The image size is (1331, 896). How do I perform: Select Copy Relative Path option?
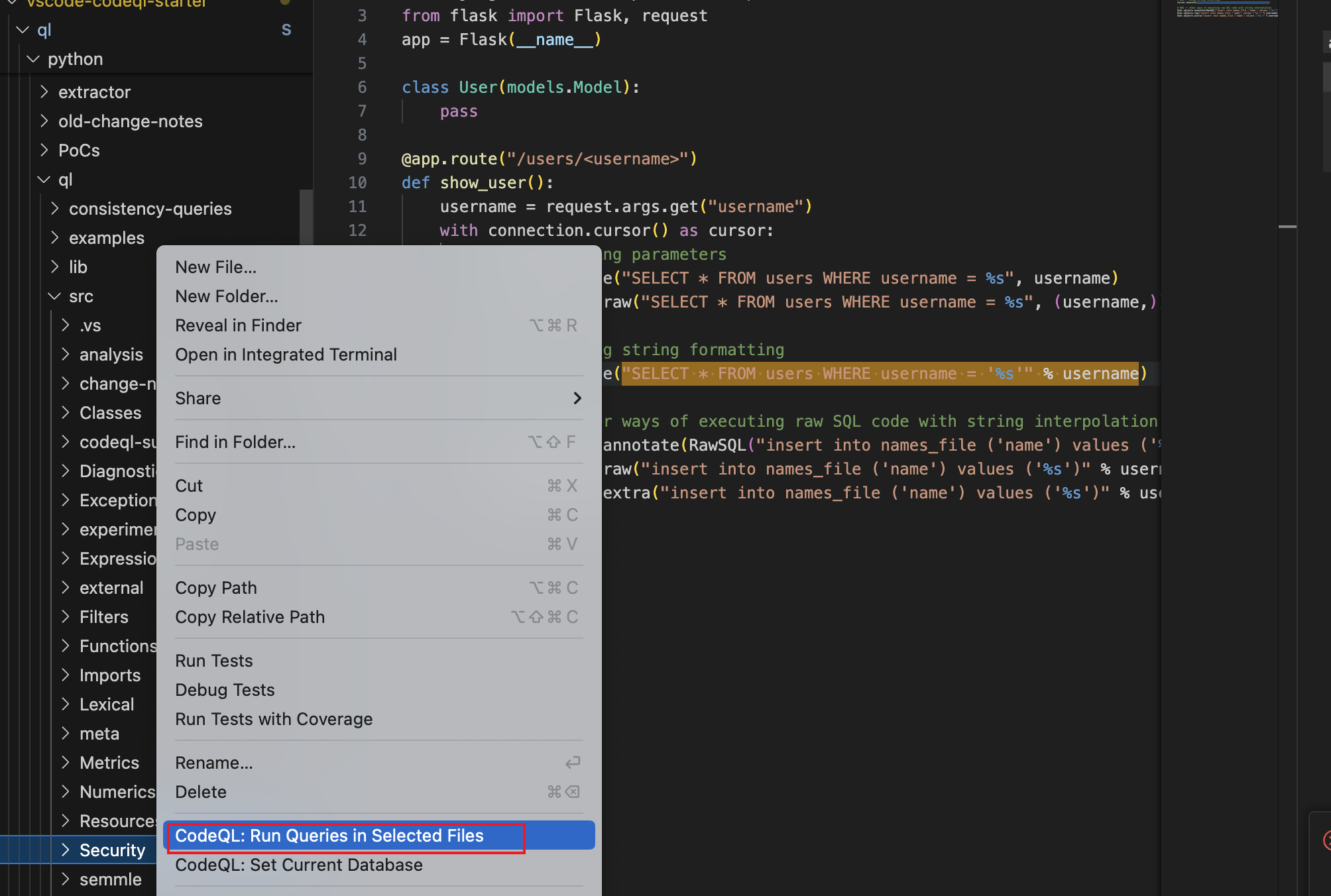tap(250, 617)
